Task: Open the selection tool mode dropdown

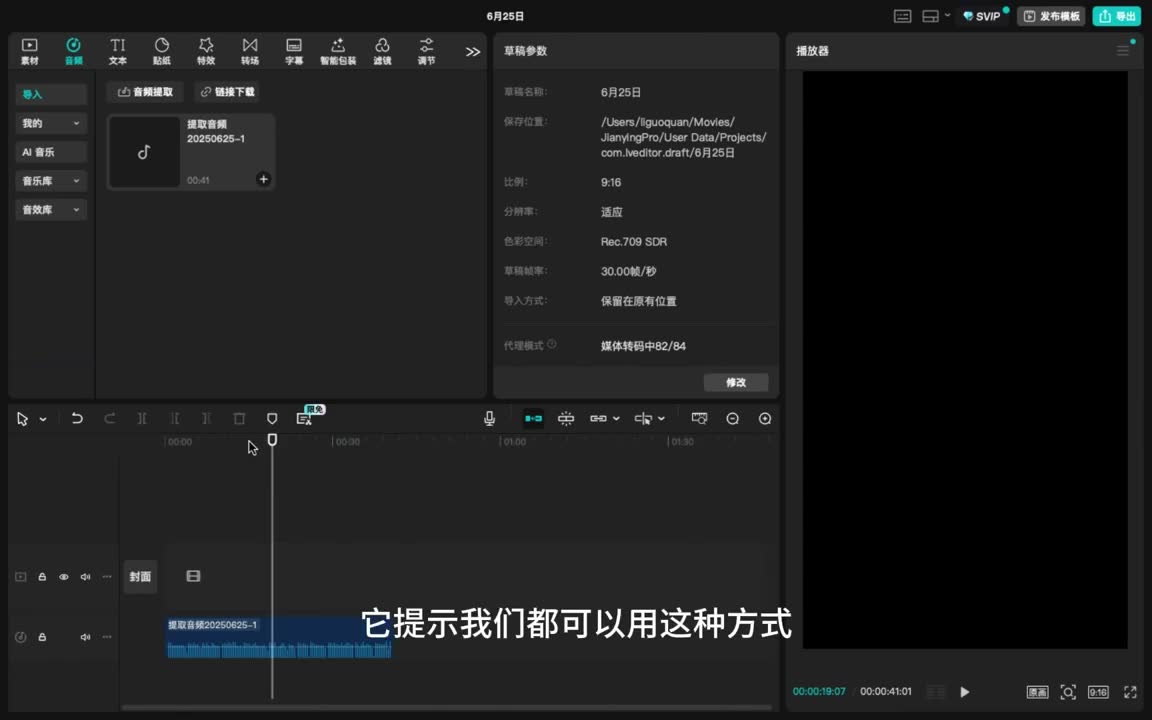Action: coord(43,419)
